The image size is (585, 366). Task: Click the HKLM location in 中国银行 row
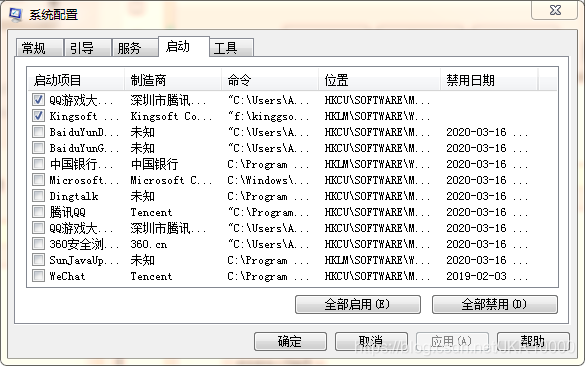[x=377, y=164]
